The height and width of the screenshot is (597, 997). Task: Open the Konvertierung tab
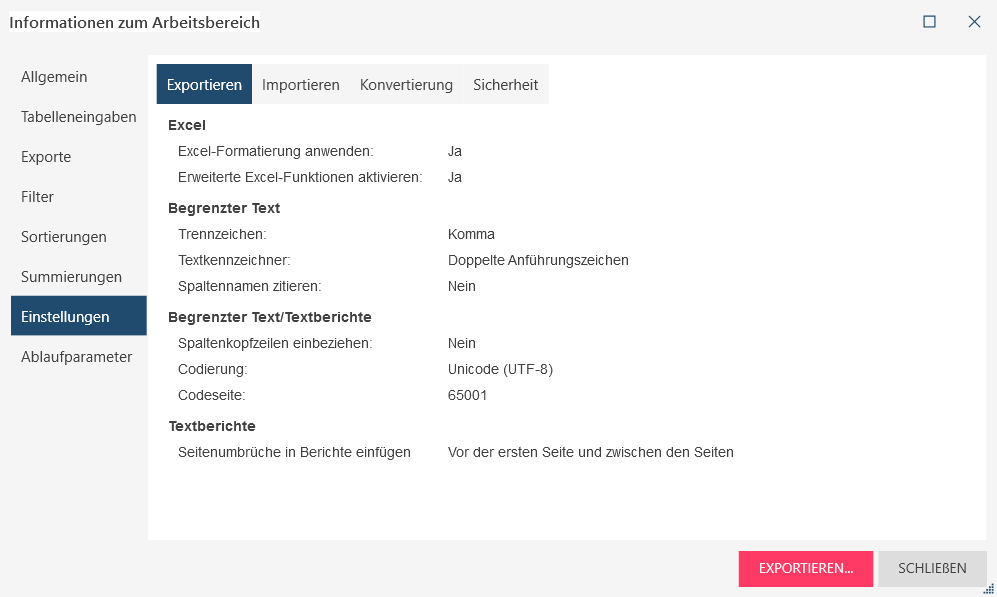(406, 85)
